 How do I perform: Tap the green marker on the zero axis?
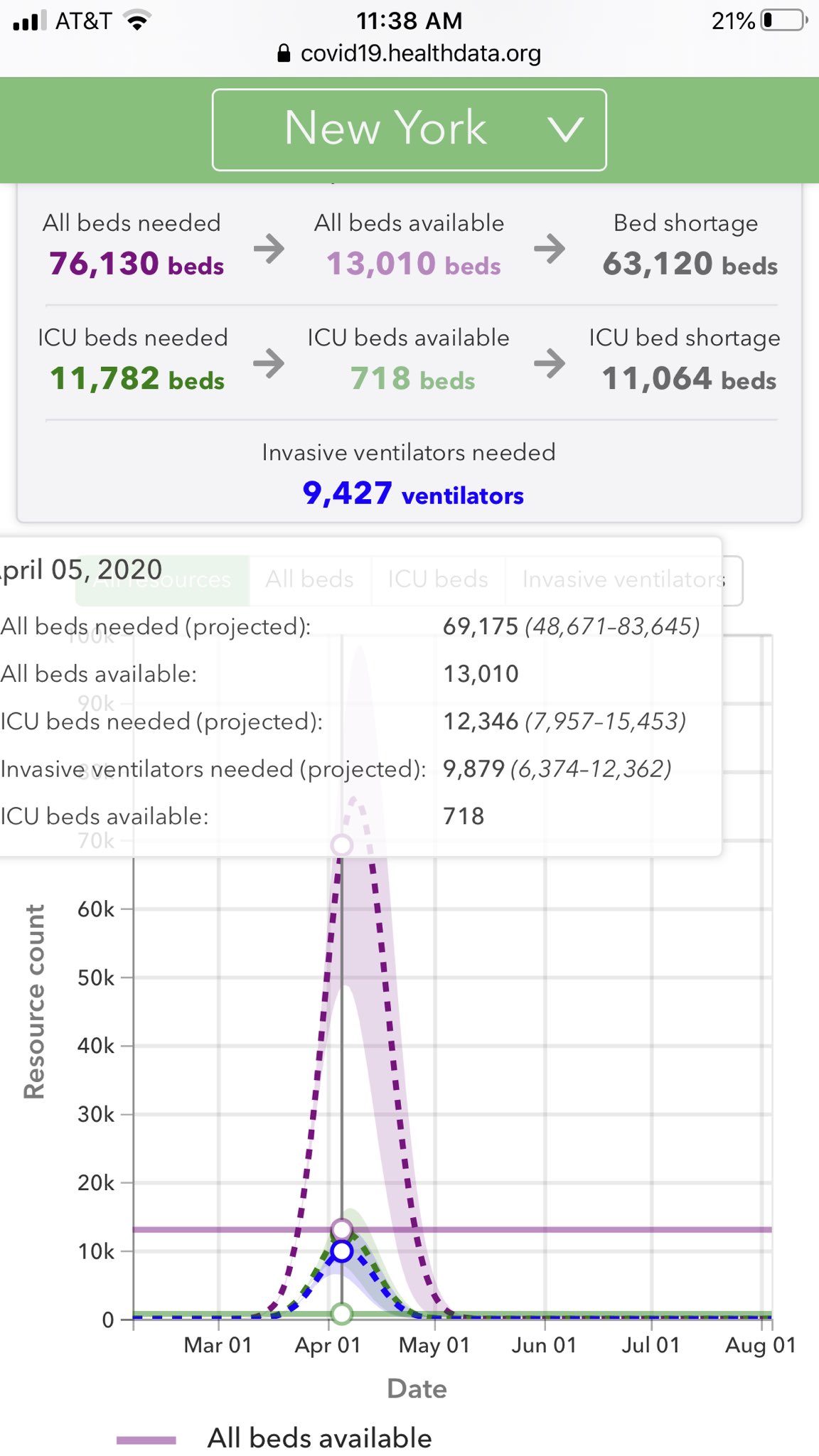click(342, 1314)
